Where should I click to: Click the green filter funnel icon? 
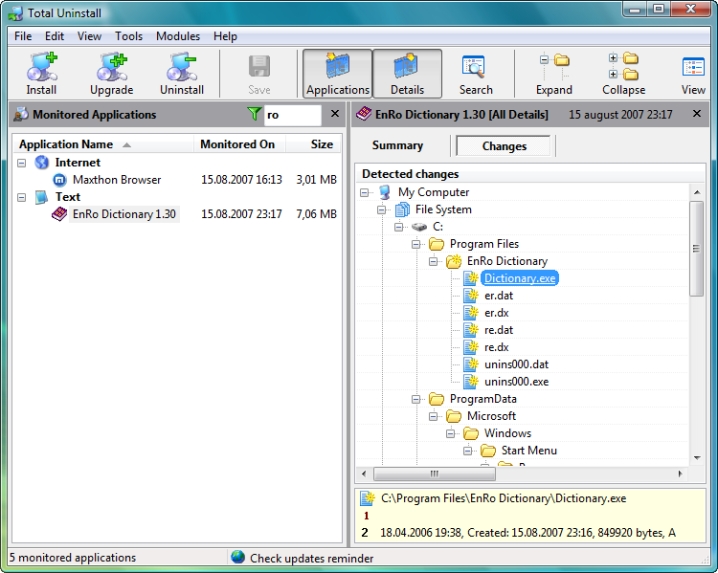(x=254, y=115)
